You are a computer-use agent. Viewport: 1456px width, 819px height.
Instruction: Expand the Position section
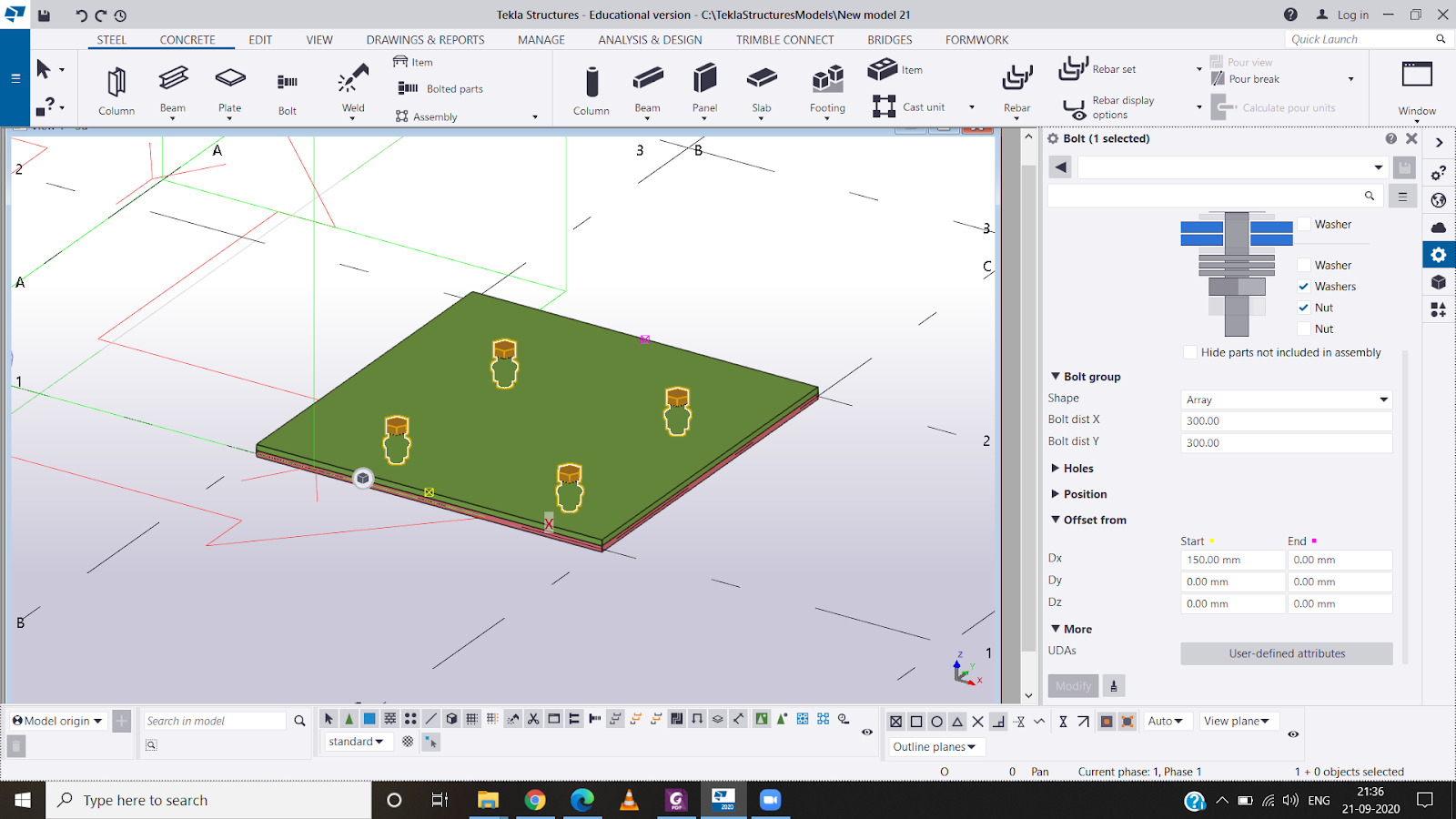[x=1084, y=494]
